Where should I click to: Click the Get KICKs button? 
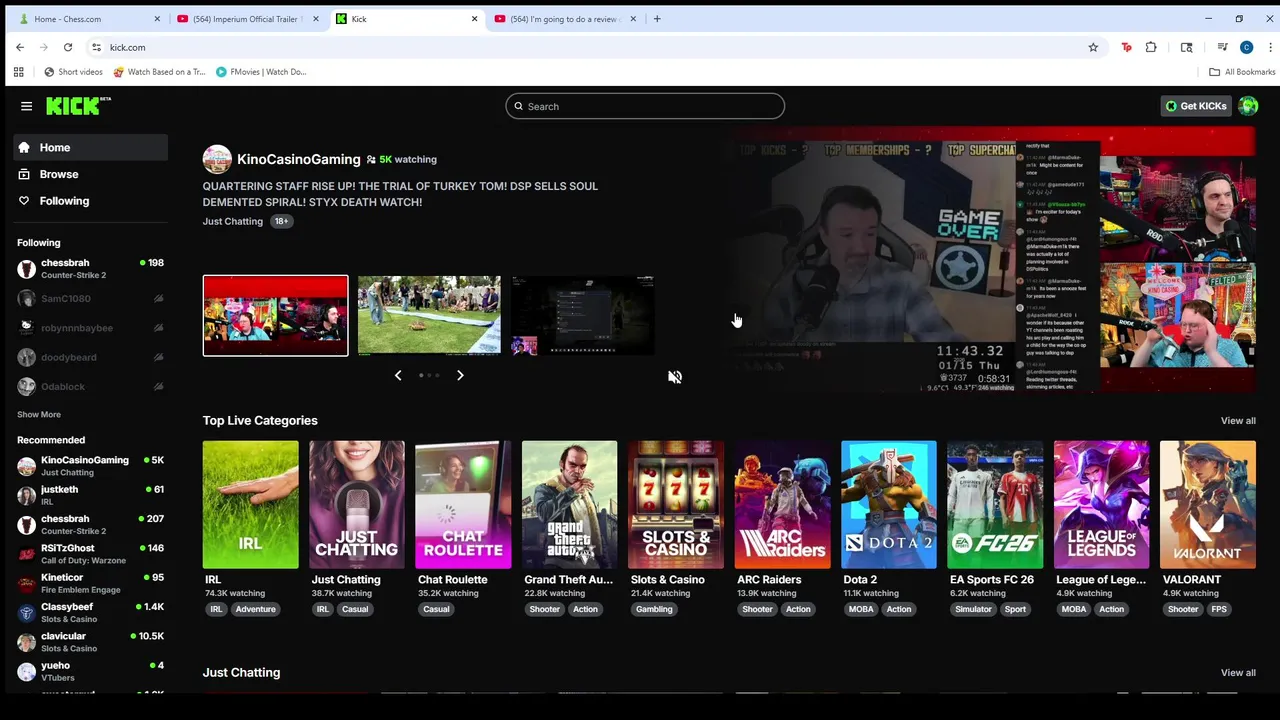pyautogui.click(x=1196, y=106)
